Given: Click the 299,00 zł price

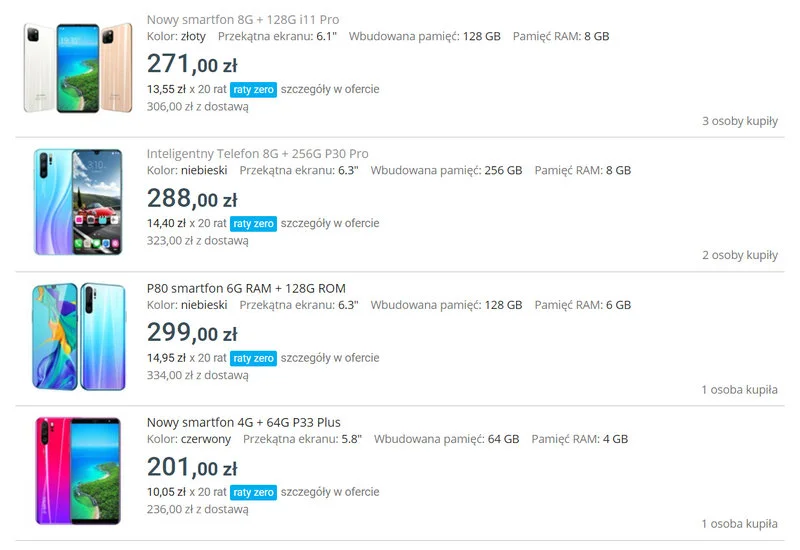Looking at the screenshot, I should [192, 334].
